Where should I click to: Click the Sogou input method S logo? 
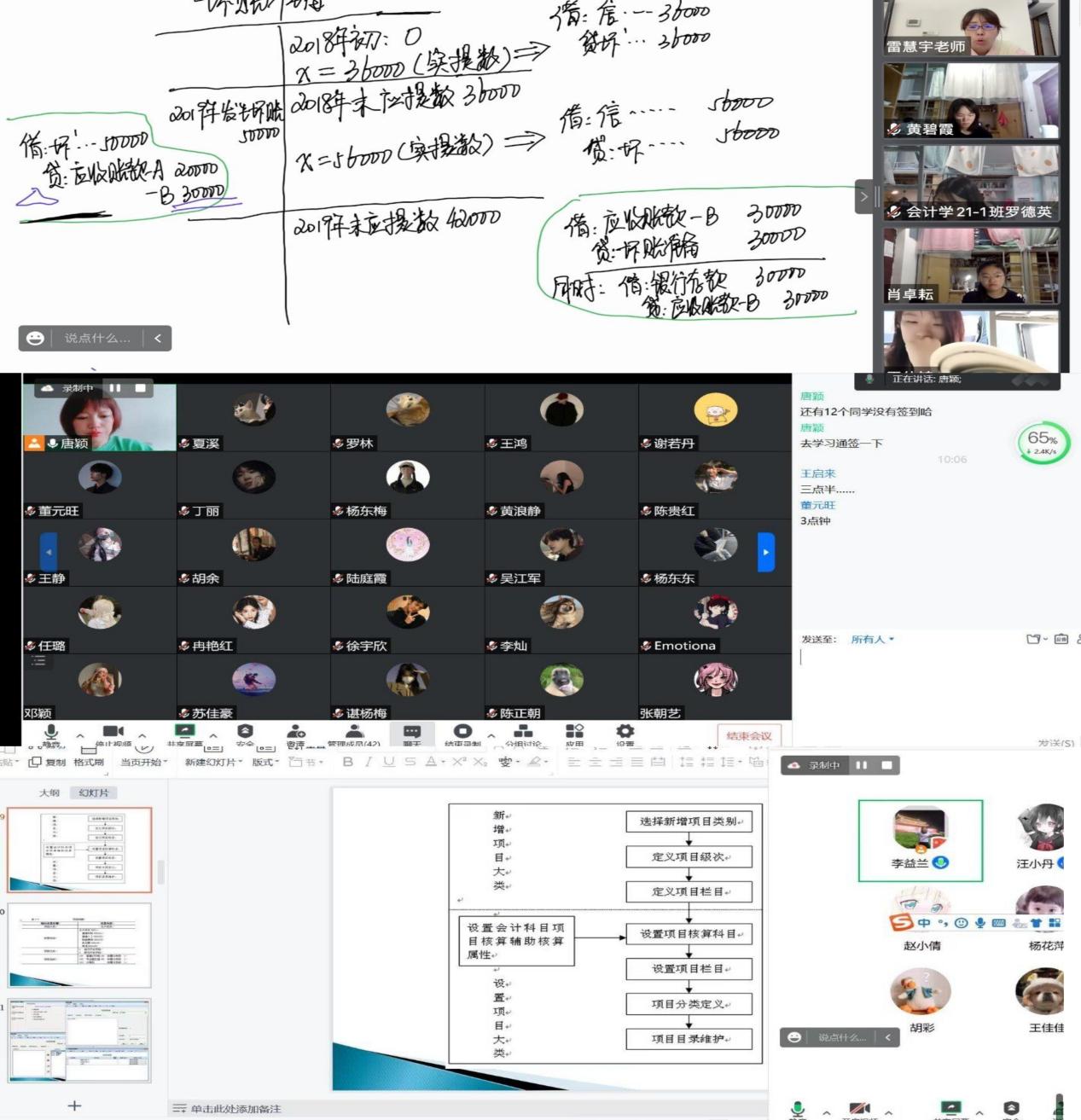pyautogui.click(x=901, y=922)
